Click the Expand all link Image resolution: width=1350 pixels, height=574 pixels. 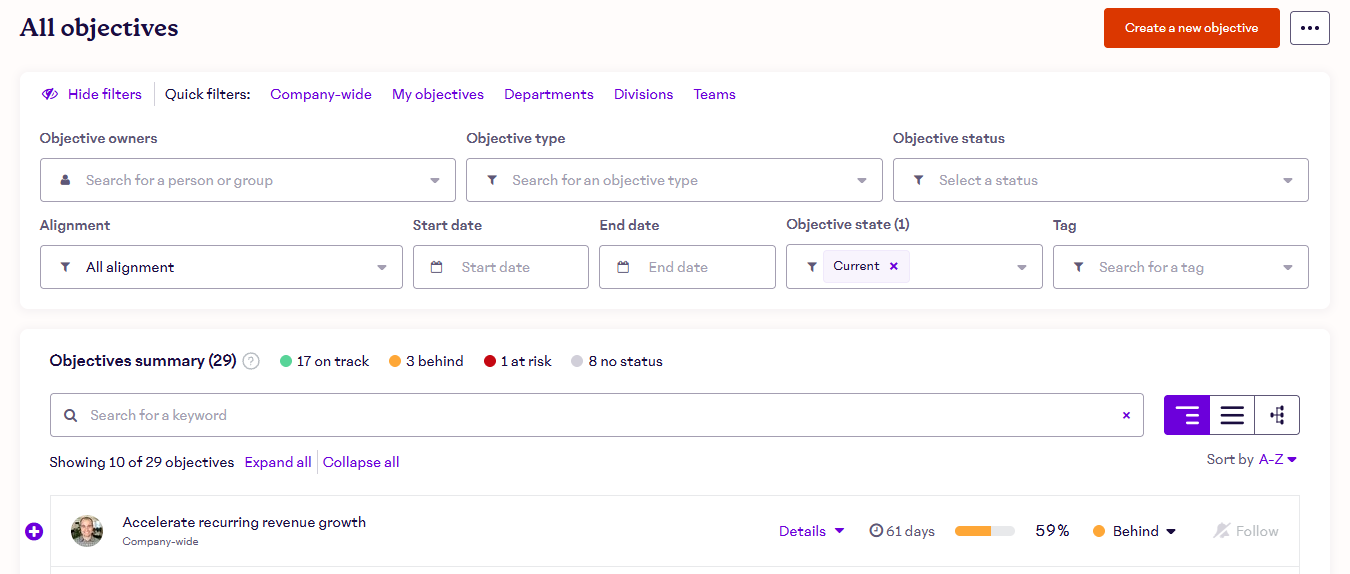[278, 462]
